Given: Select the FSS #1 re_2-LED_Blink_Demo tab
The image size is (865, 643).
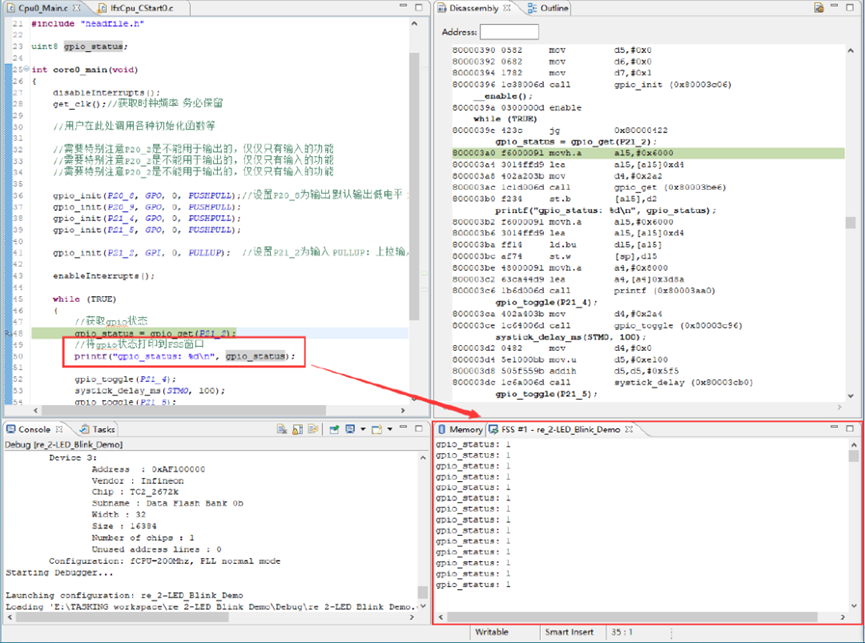Looking at the screenshot, I should click(560, 429).
